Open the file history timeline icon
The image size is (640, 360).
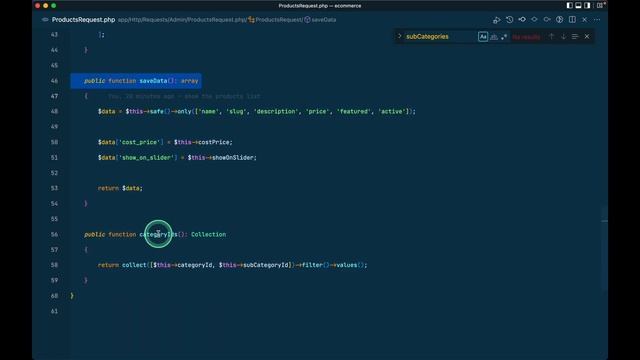tap(509, 20)
